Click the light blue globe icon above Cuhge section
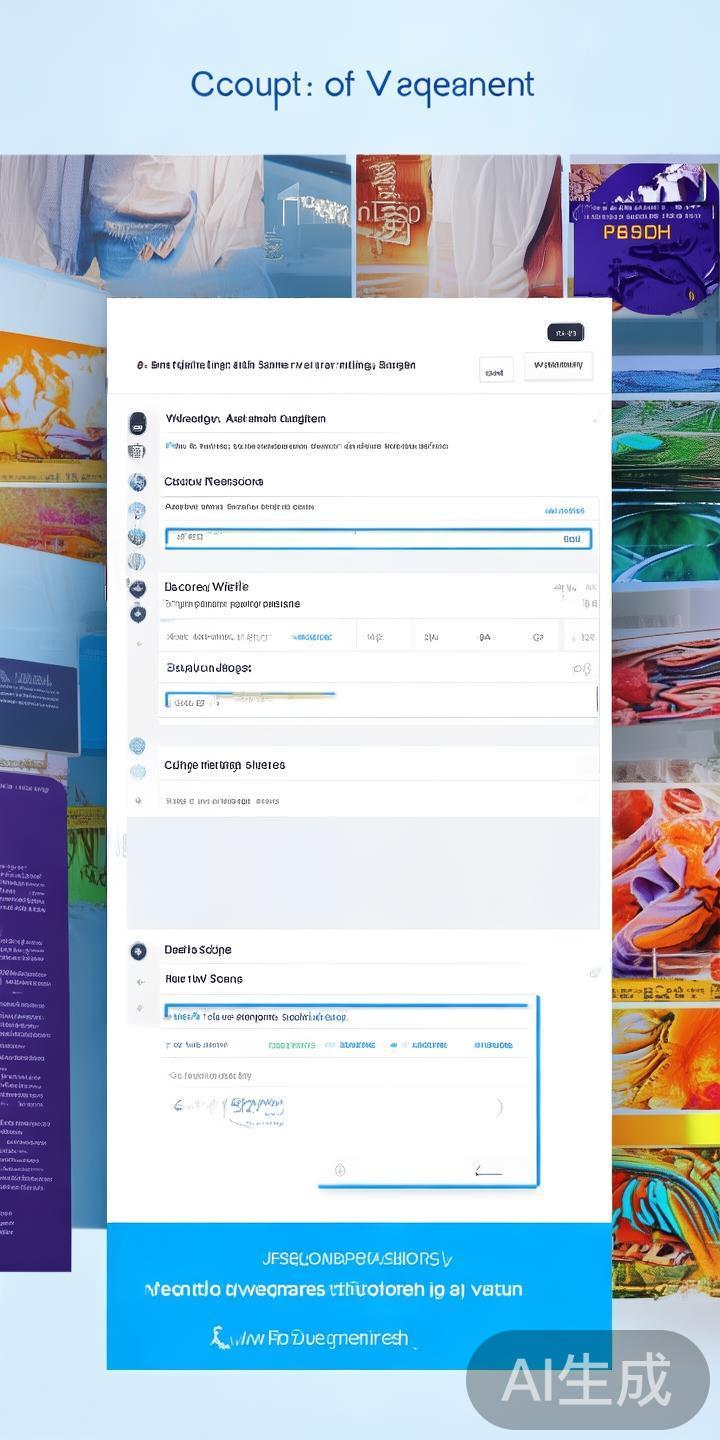 point(138,745)
